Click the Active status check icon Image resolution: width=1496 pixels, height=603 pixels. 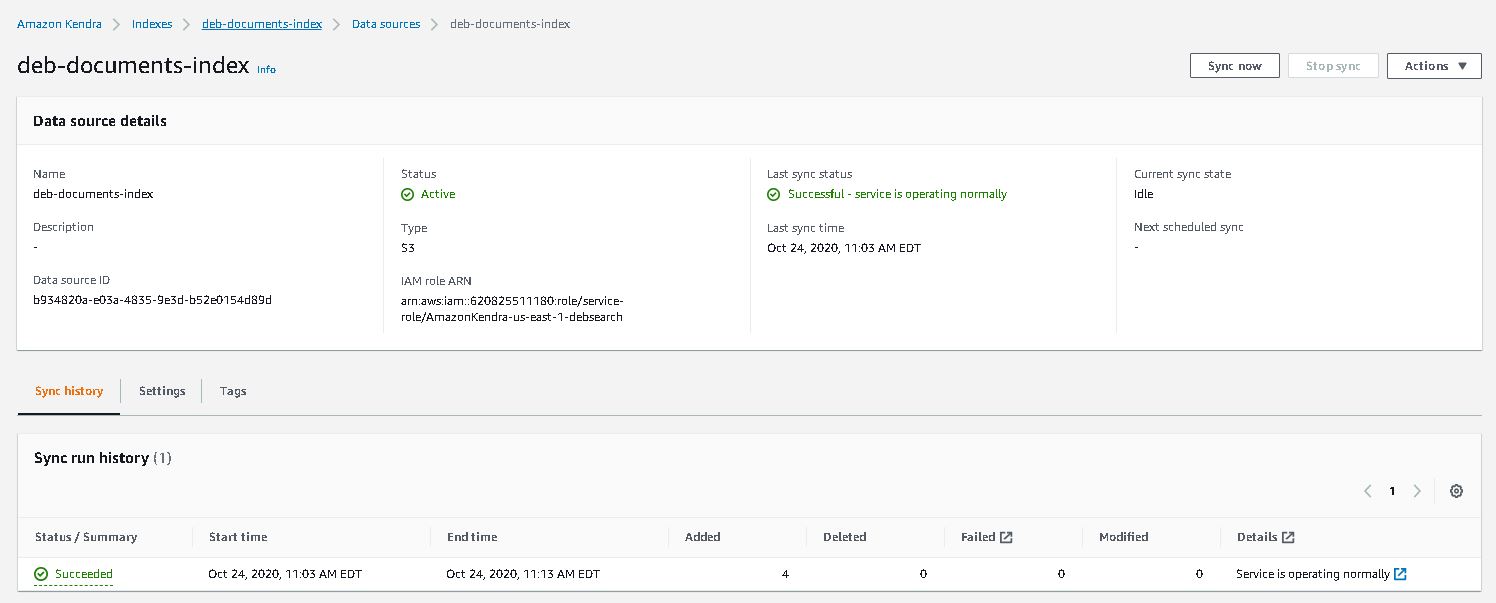coord(407,194)
